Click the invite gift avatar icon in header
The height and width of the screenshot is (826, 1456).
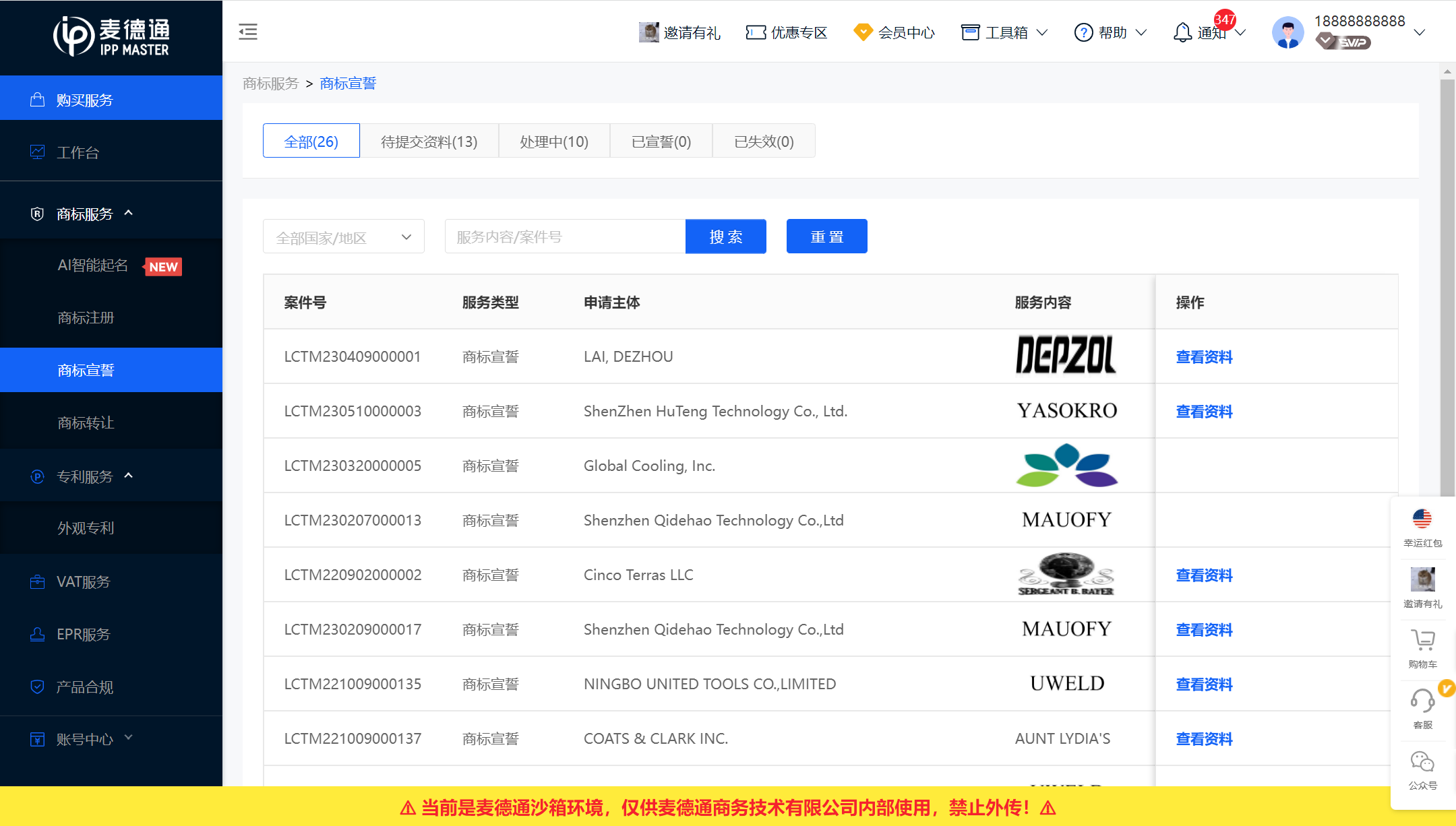(648, 32)
